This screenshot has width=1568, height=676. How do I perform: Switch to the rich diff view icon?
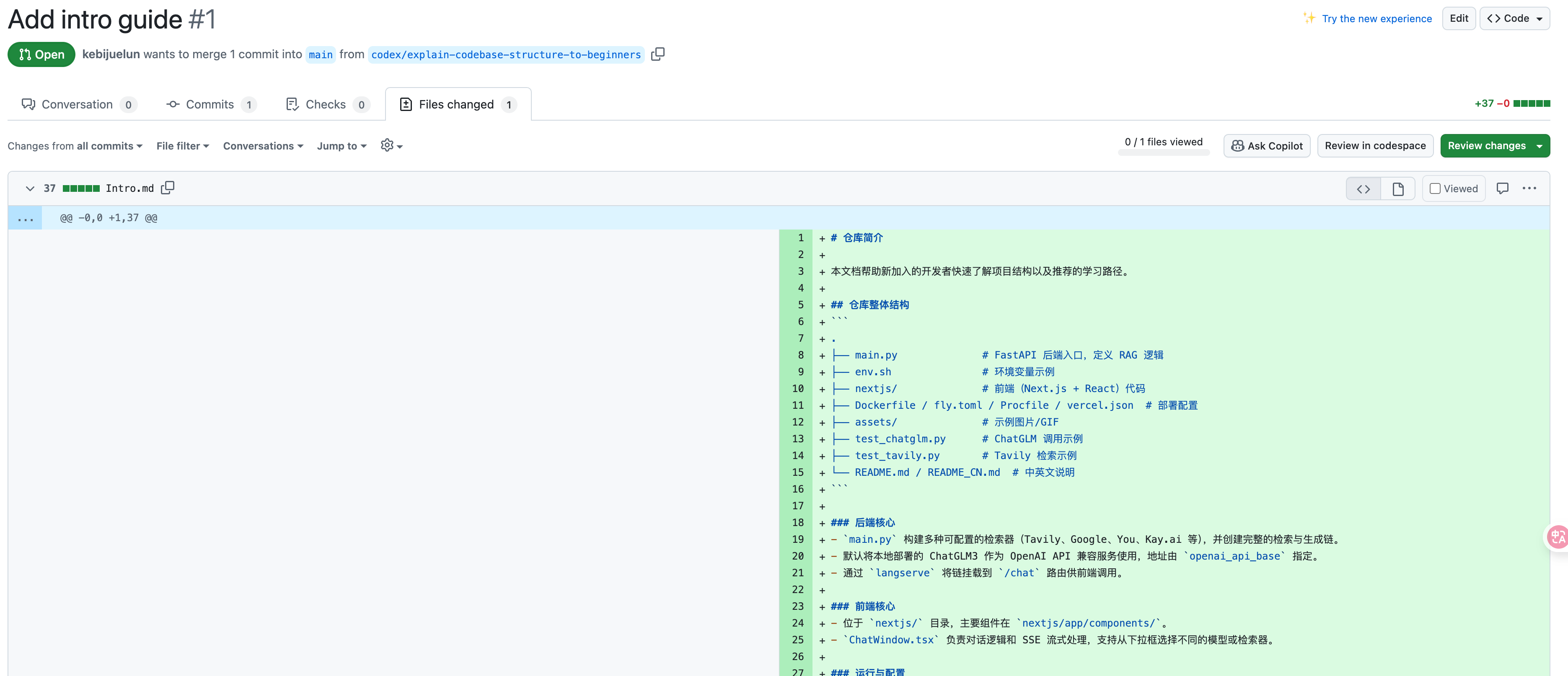[1397, 188]
